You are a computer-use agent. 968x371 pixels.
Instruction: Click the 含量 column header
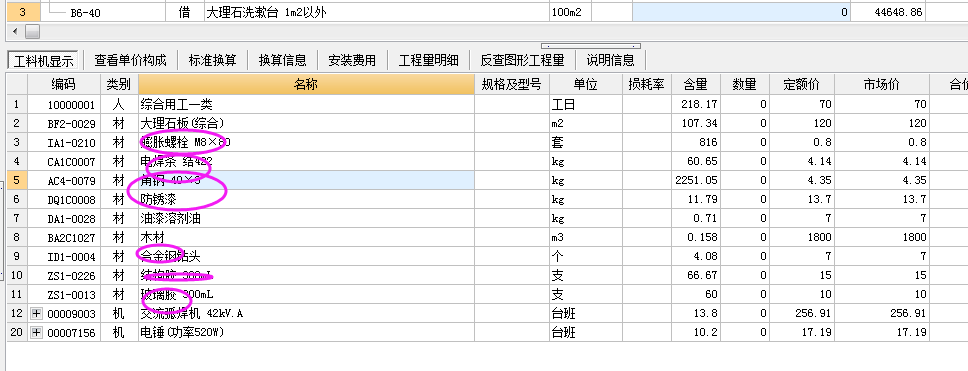pos(695,85)
